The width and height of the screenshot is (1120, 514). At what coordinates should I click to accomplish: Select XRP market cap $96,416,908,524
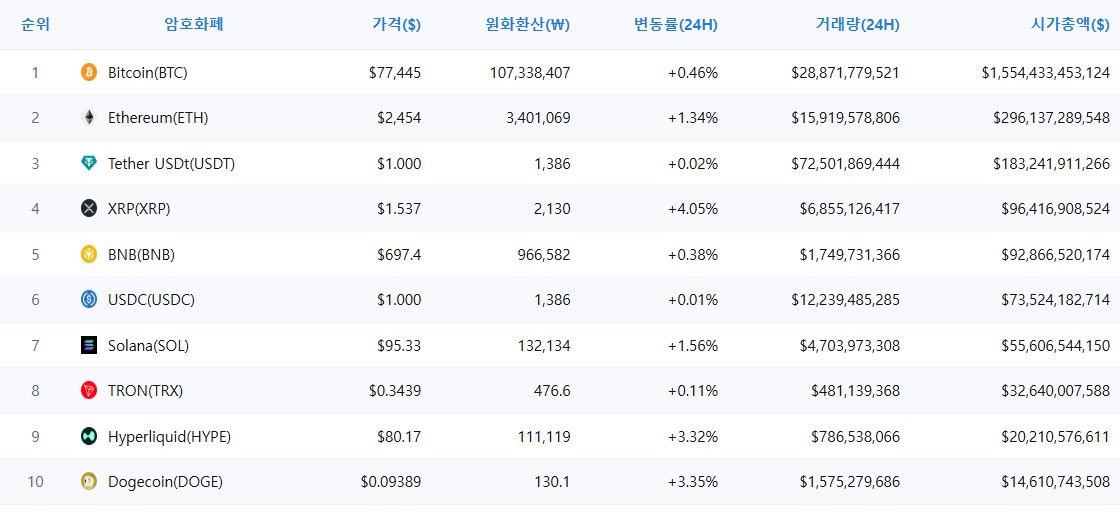point(1056,208)
